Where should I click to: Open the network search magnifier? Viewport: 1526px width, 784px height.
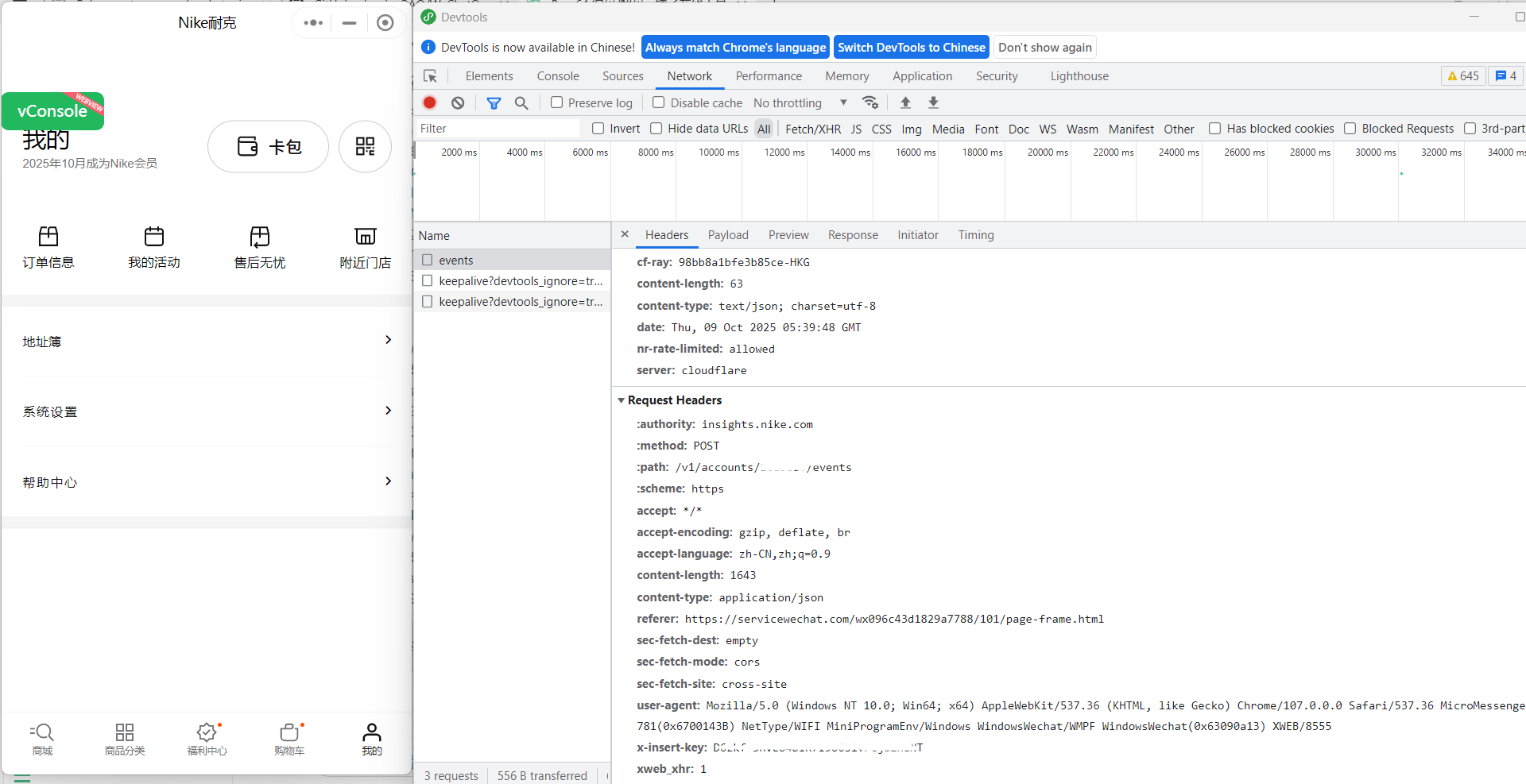pyautogui.click(x=521, y=103)
